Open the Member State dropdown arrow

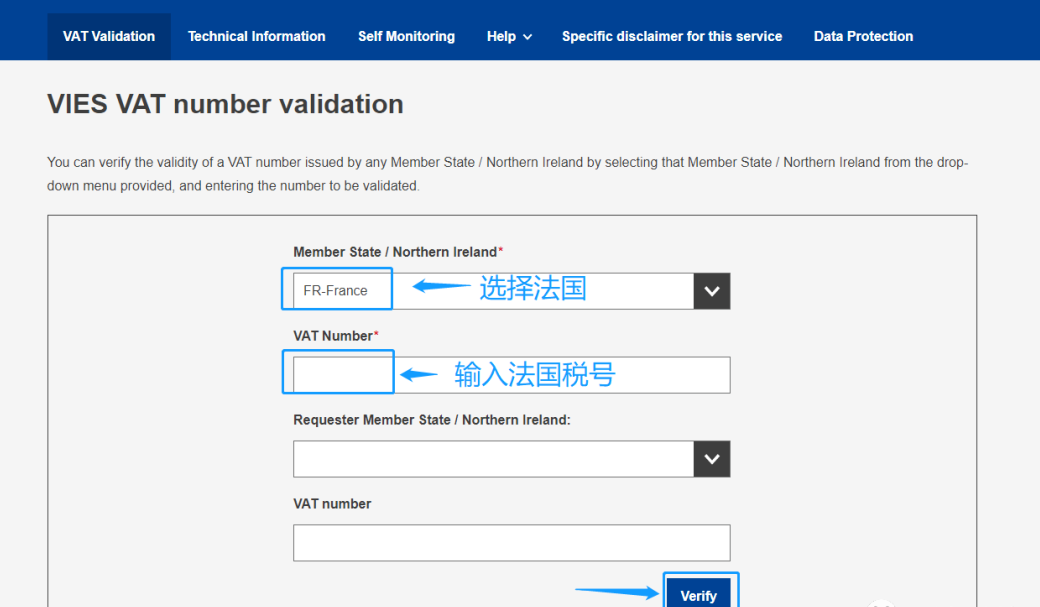[x=712, y=291]
